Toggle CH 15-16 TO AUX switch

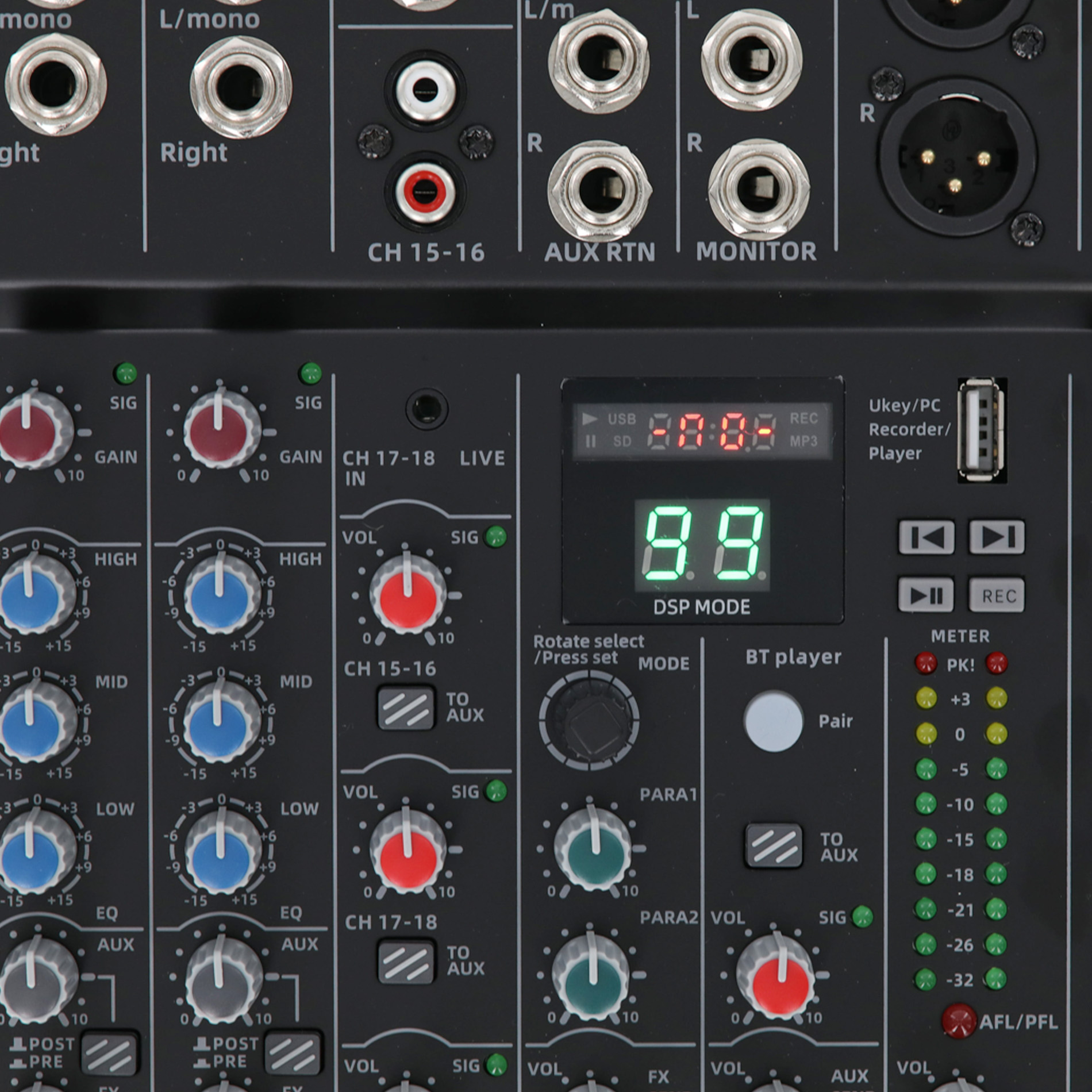tap(406, 708)
